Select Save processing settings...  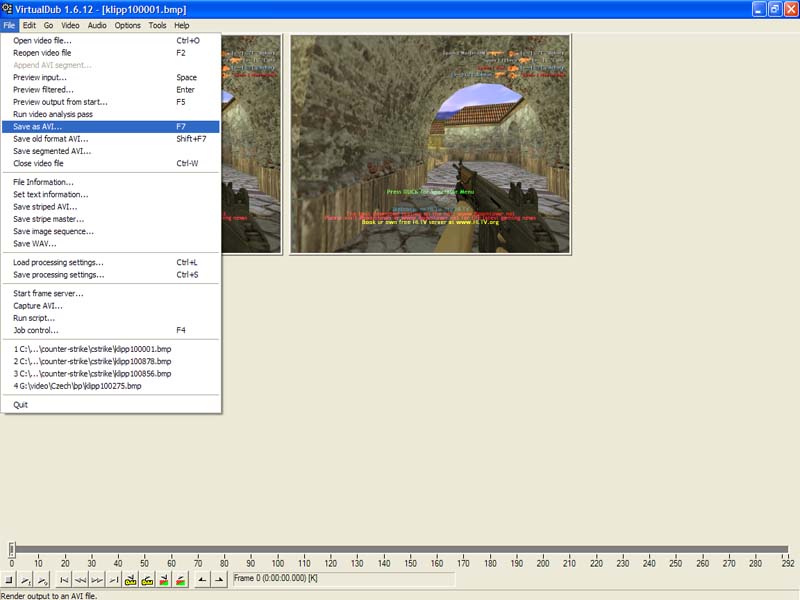coord(111,274)
